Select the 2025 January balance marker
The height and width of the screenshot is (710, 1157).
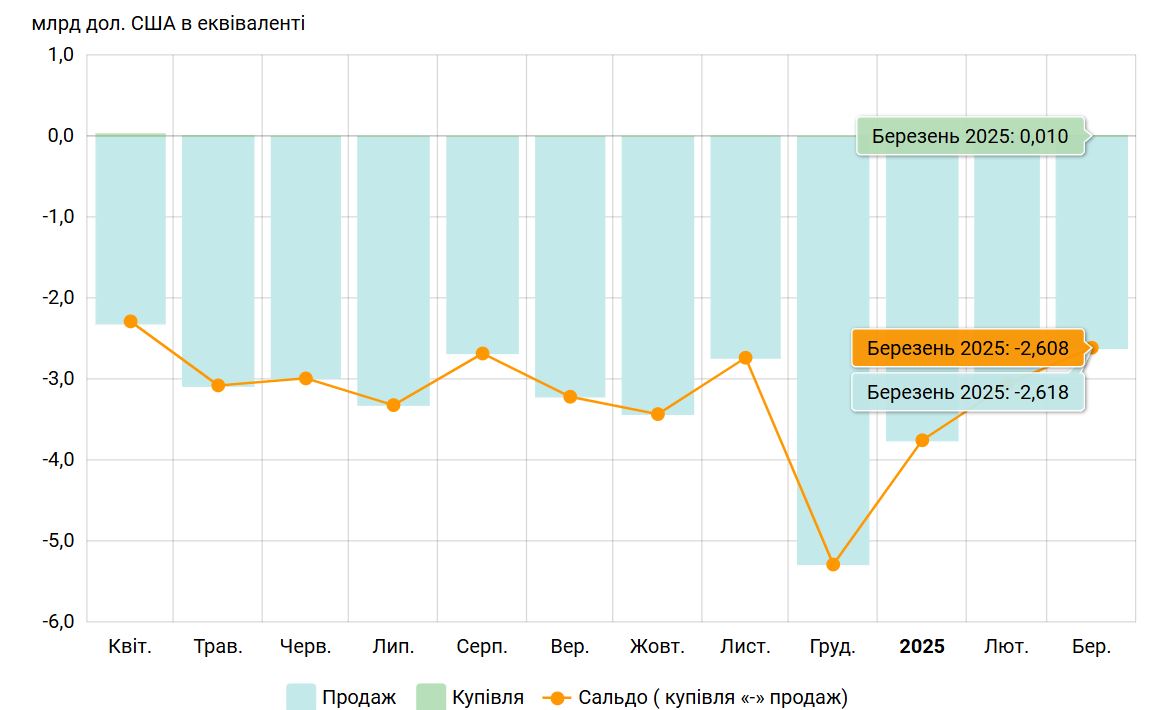coord(922,440)
